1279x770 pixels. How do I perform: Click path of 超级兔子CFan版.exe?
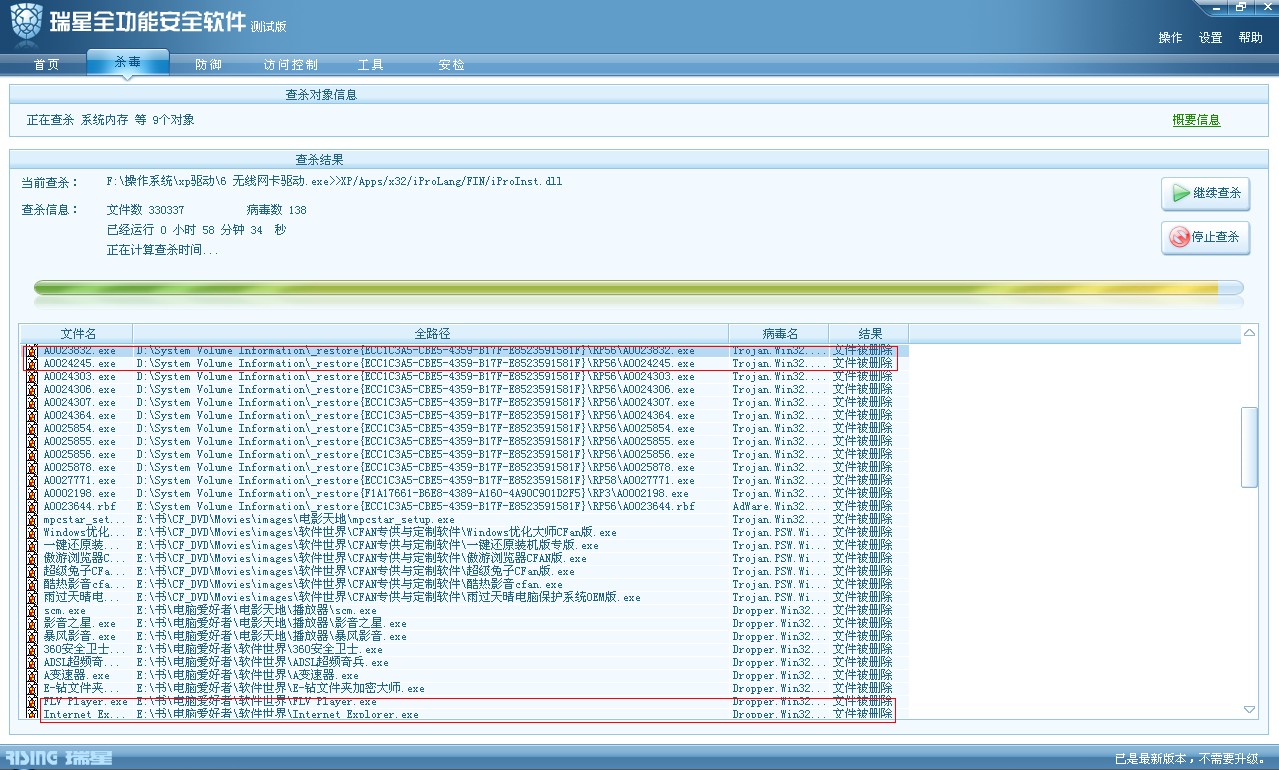355,572
